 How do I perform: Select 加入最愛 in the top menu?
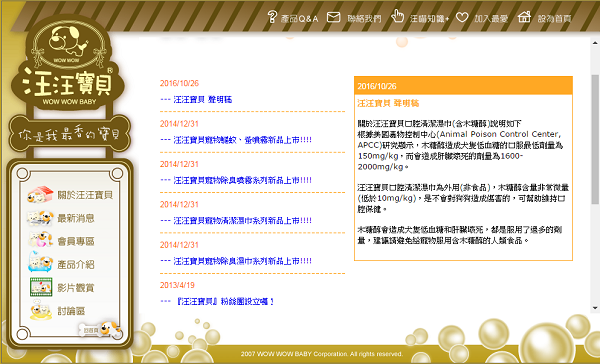(491, 19)
